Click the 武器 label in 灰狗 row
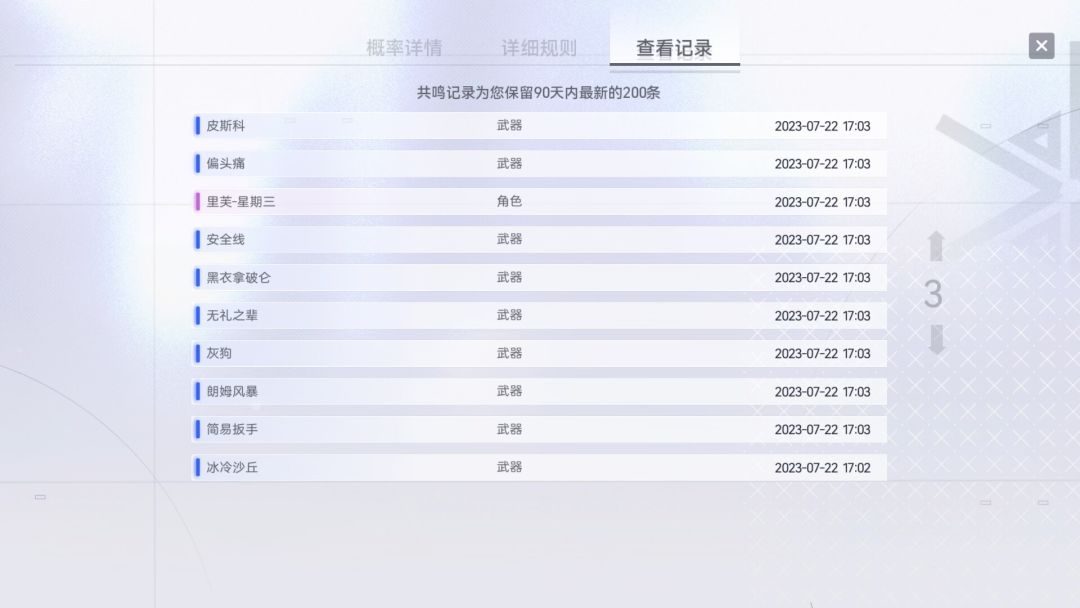Screen dimensions: 1080x608 510,353
